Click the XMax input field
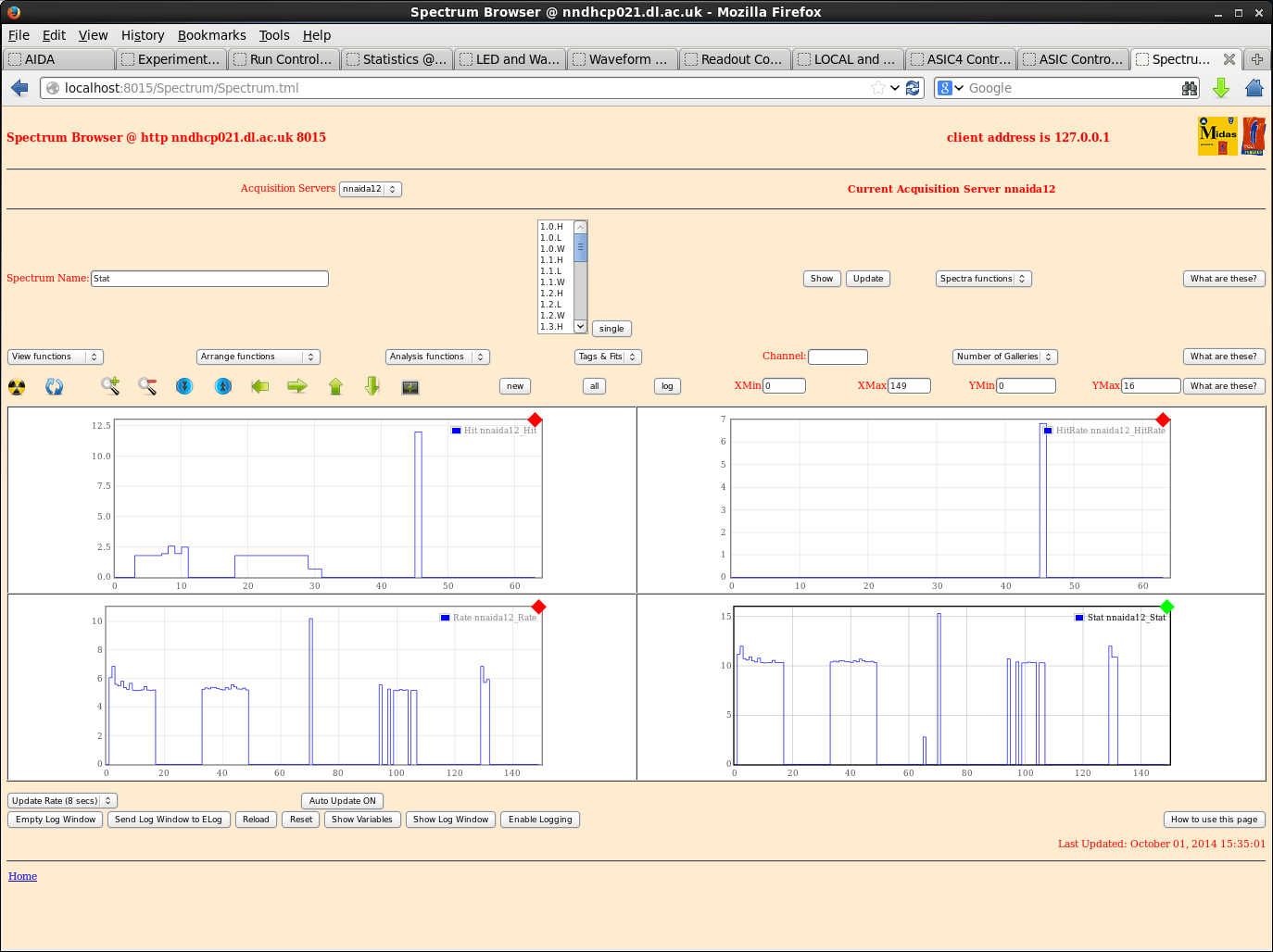Image resolution: width=1273 pixels, height=952 pixels. (909, 386)
